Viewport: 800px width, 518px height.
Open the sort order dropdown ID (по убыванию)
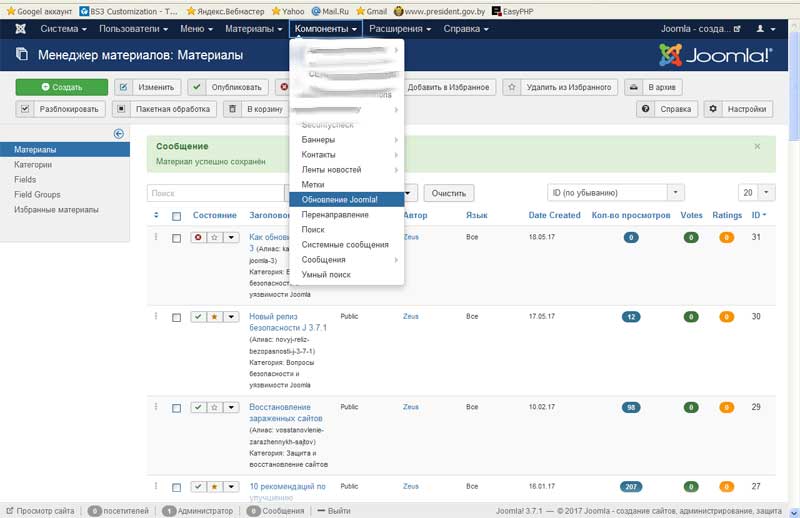click(x=616, y=193)
